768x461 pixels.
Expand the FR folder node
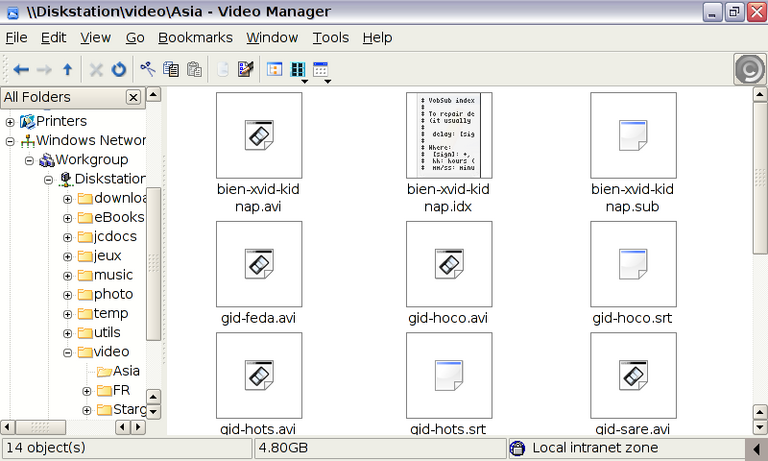coord(87,391)
